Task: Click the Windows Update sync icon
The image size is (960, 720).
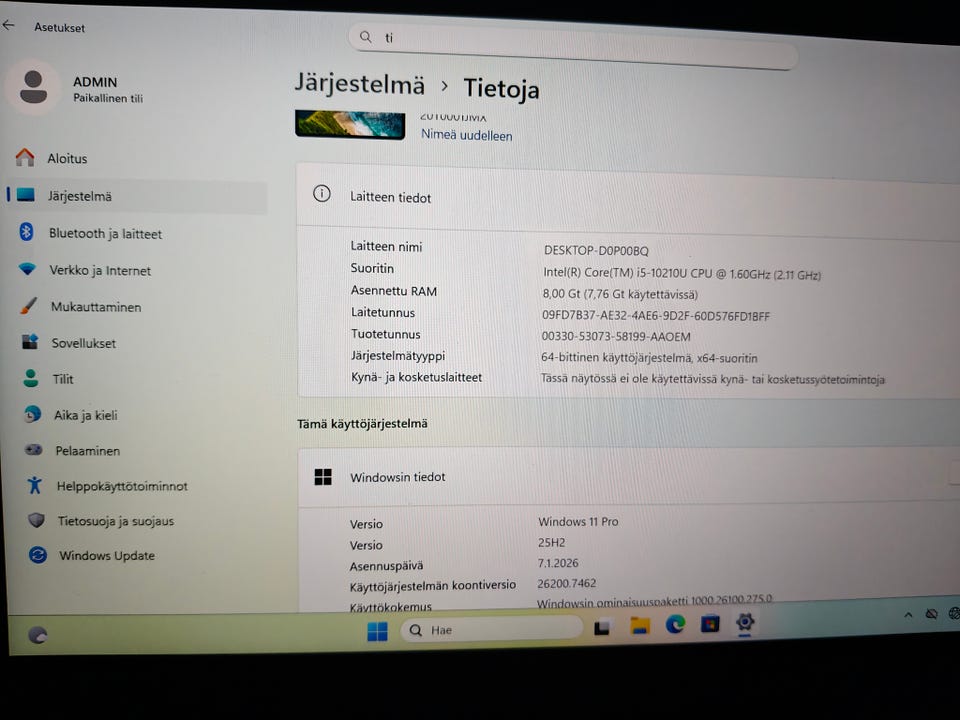Action: tap(38, 555)
